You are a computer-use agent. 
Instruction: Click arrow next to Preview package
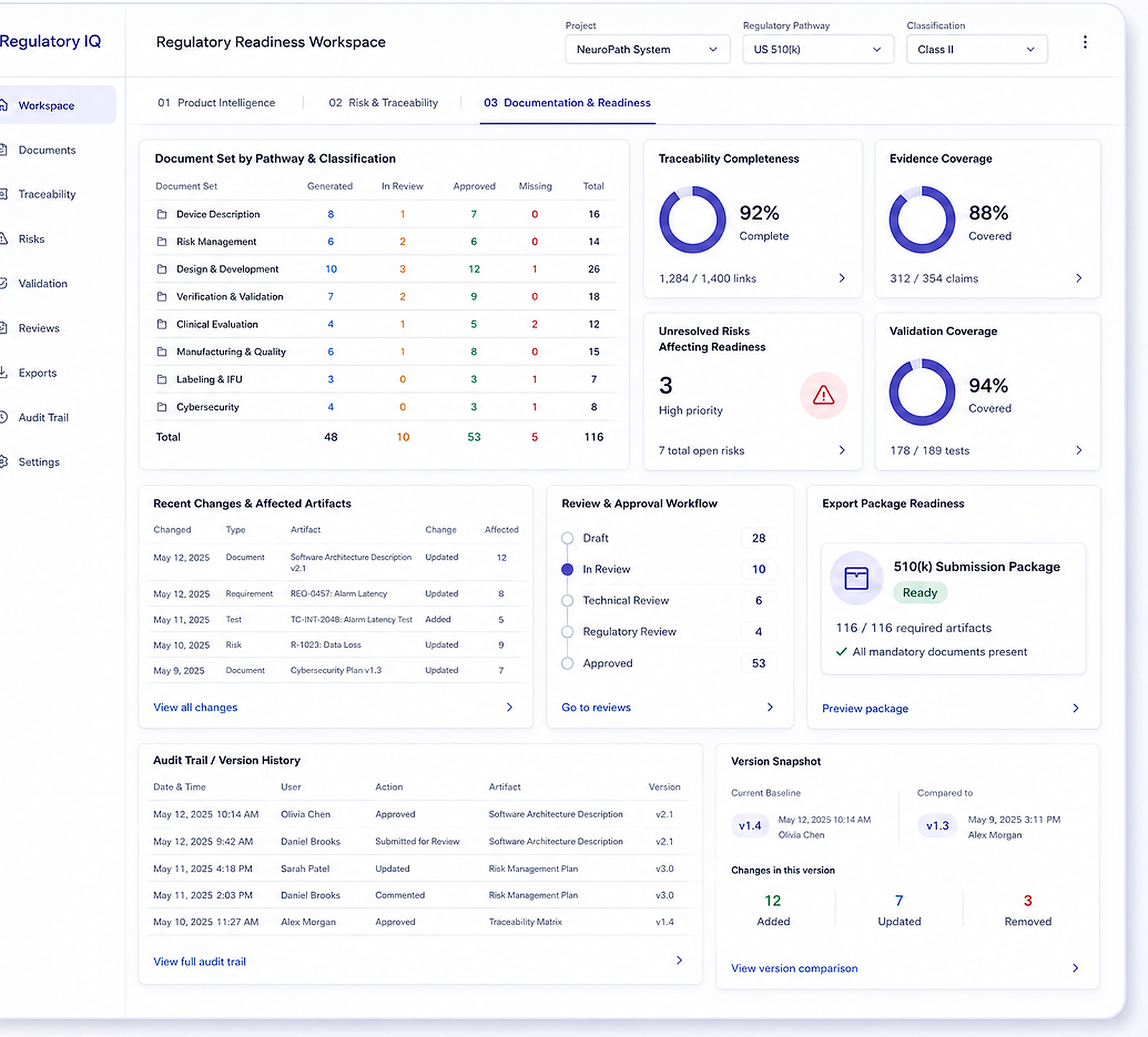tap(1076, 708)
